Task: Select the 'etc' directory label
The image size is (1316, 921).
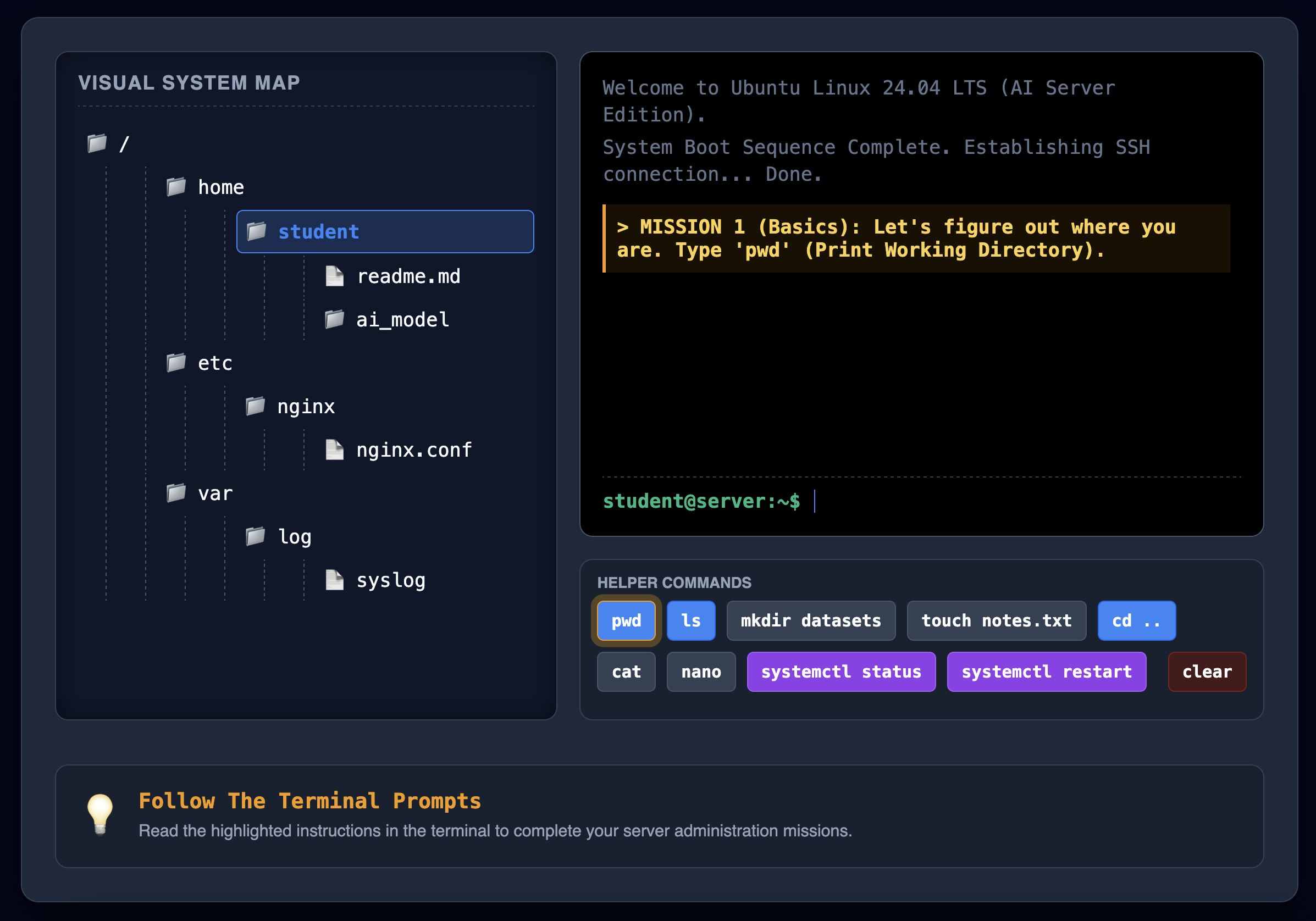Action: (215, 363)
